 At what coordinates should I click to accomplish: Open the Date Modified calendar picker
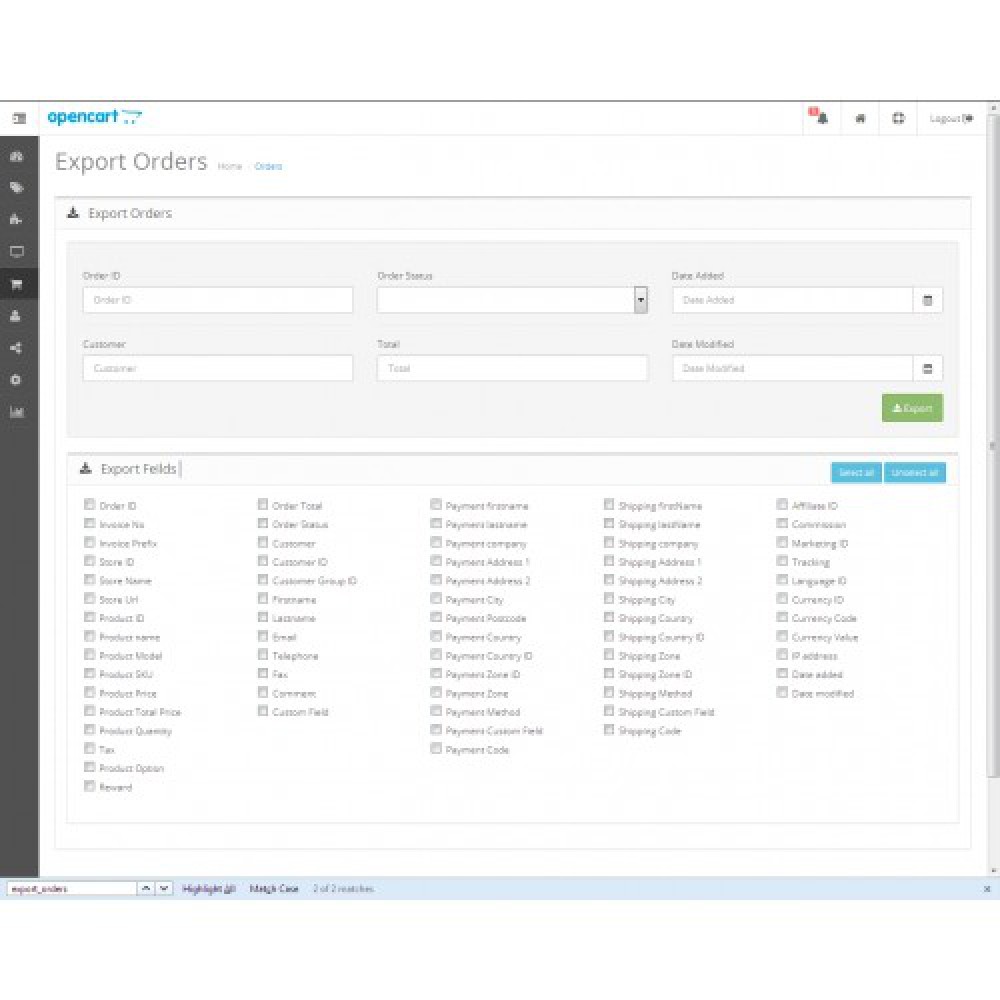(x=929, y=368)
